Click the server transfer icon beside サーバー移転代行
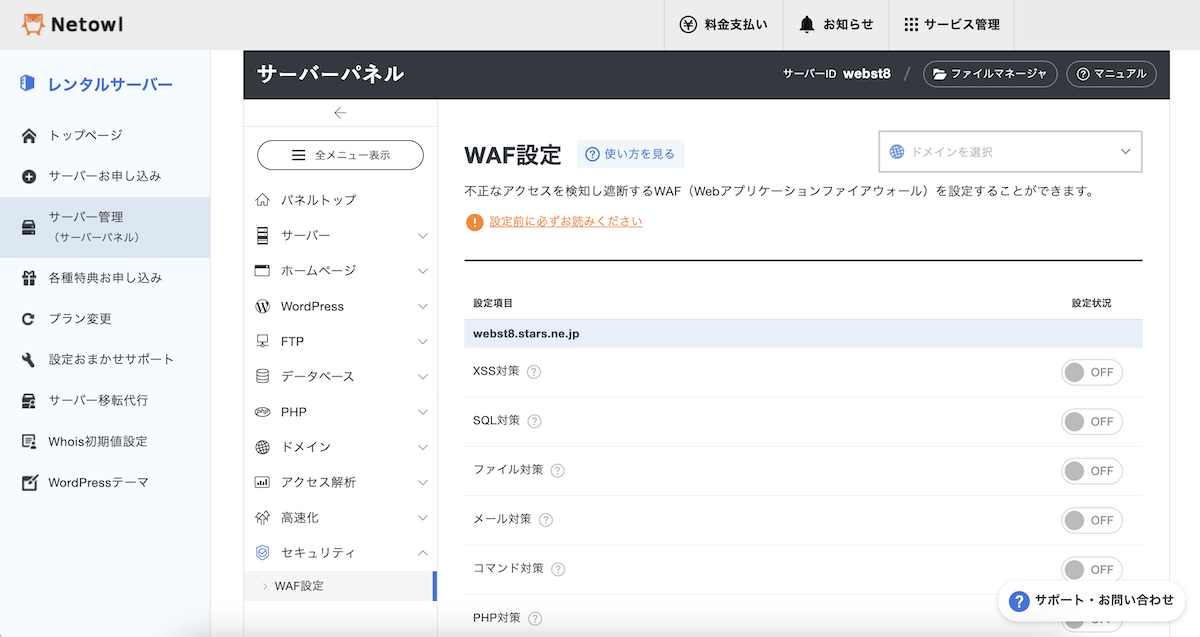Image resolution: width=1200 pixels, height=637 pixels. coord(29,401)
